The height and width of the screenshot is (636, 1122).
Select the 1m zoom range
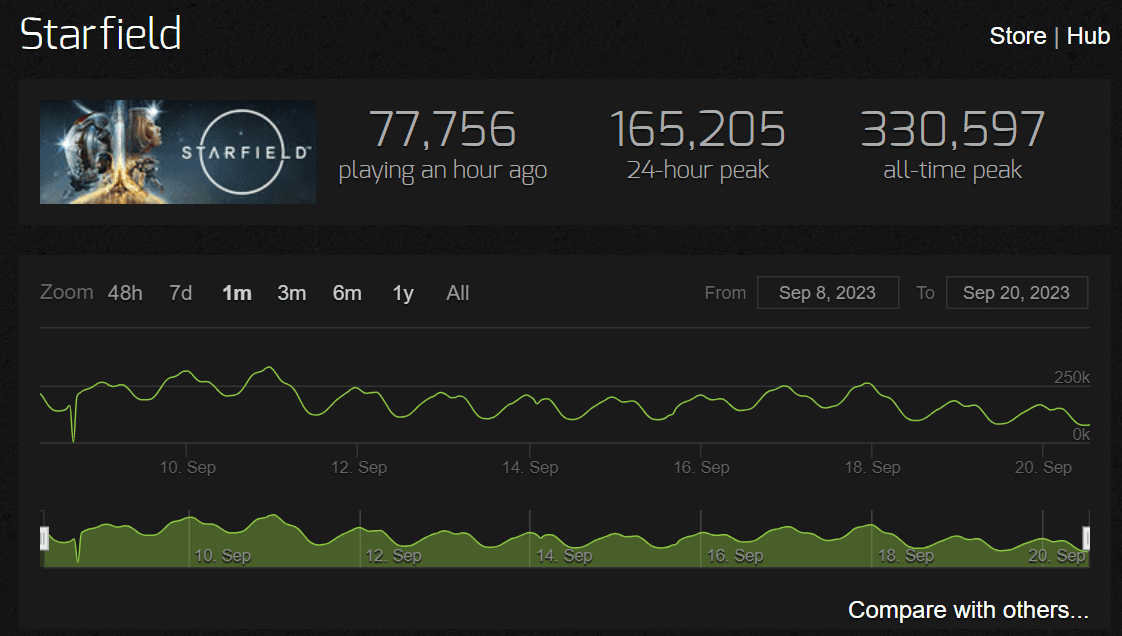[236, 293]
